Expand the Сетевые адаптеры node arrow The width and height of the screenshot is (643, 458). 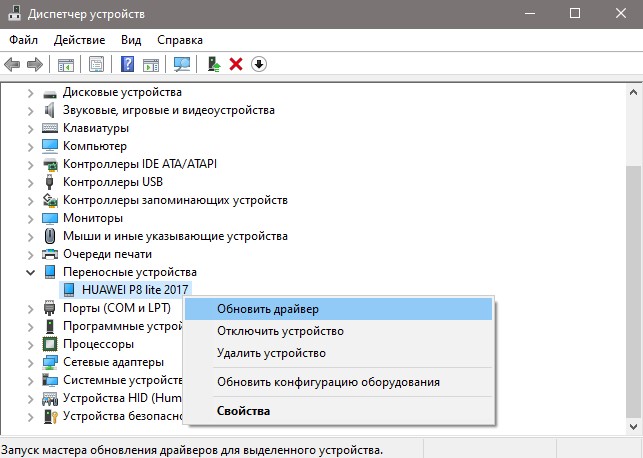pyautogui.click(x=30, y=362)
